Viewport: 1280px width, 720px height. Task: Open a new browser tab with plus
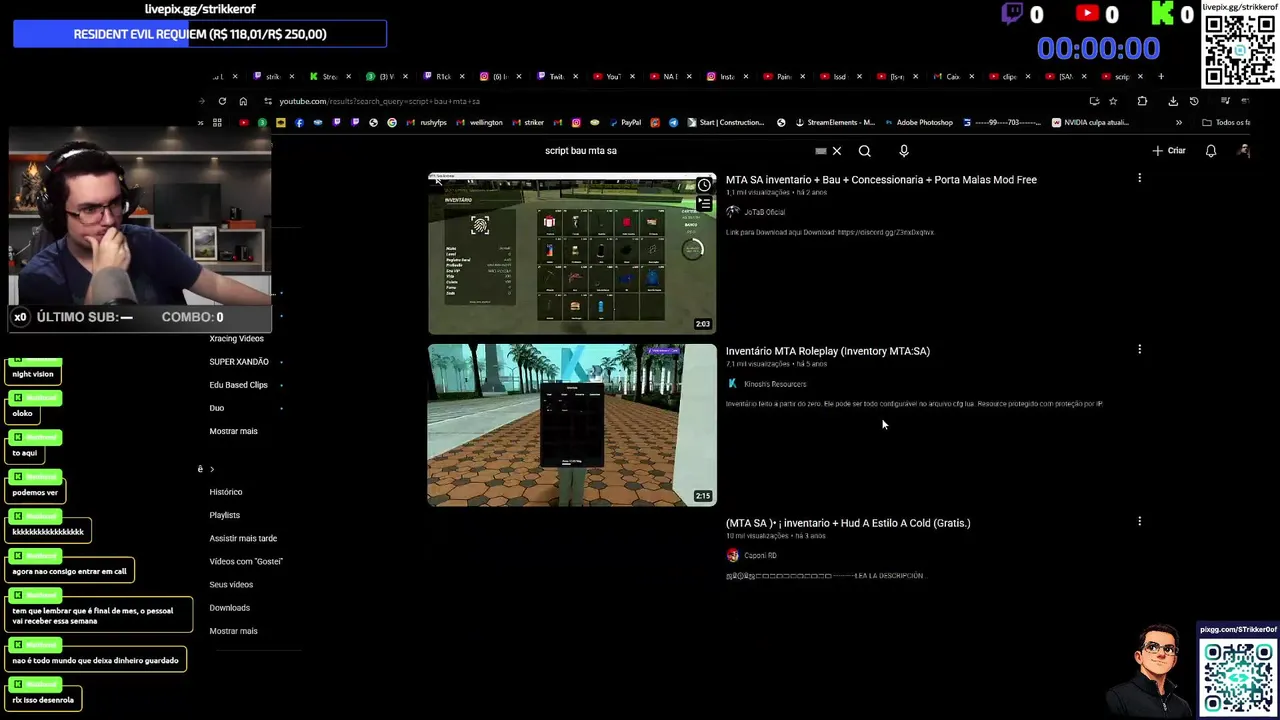tap(1161, 76)
